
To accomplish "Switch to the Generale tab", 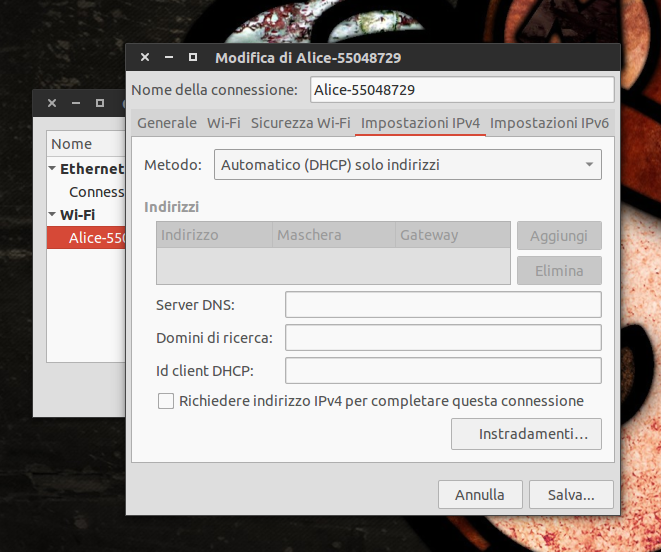I will point(167,123).
